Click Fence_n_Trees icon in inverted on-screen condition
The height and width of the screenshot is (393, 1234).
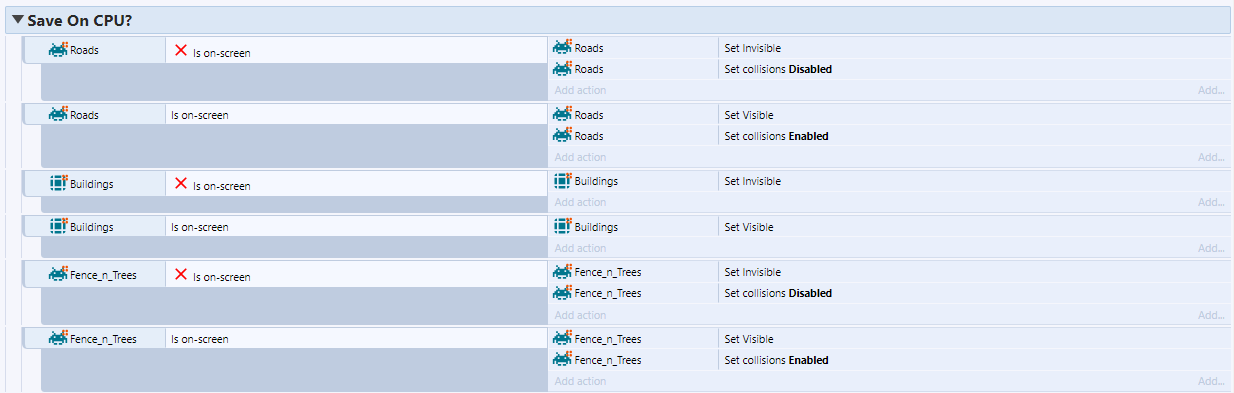58,274
